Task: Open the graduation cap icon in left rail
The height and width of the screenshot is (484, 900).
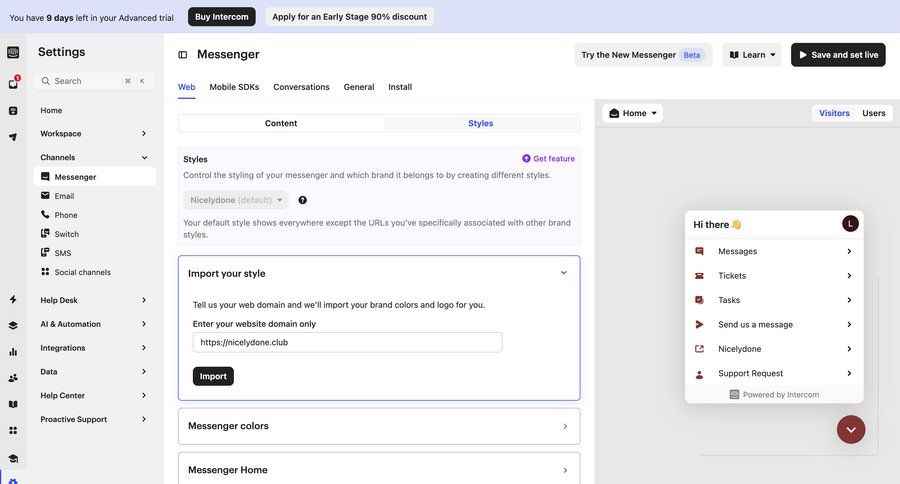Action: (13, 458)
